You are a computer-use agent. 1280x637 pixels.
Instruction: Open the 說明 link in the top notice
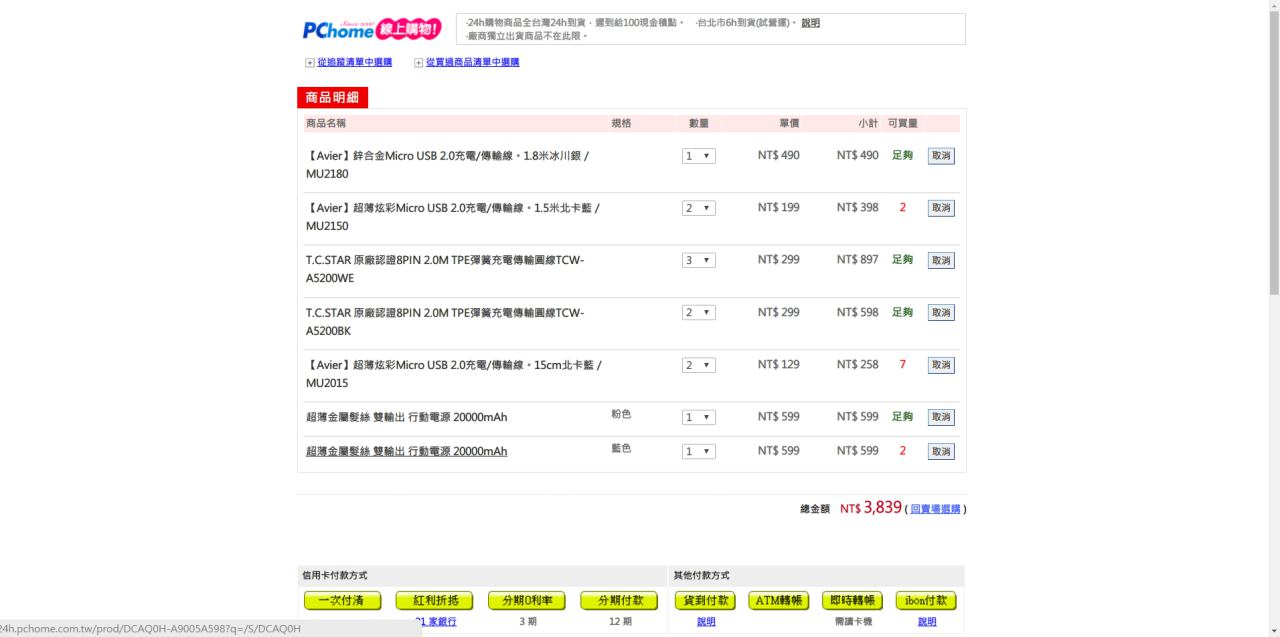coord(810,22)
